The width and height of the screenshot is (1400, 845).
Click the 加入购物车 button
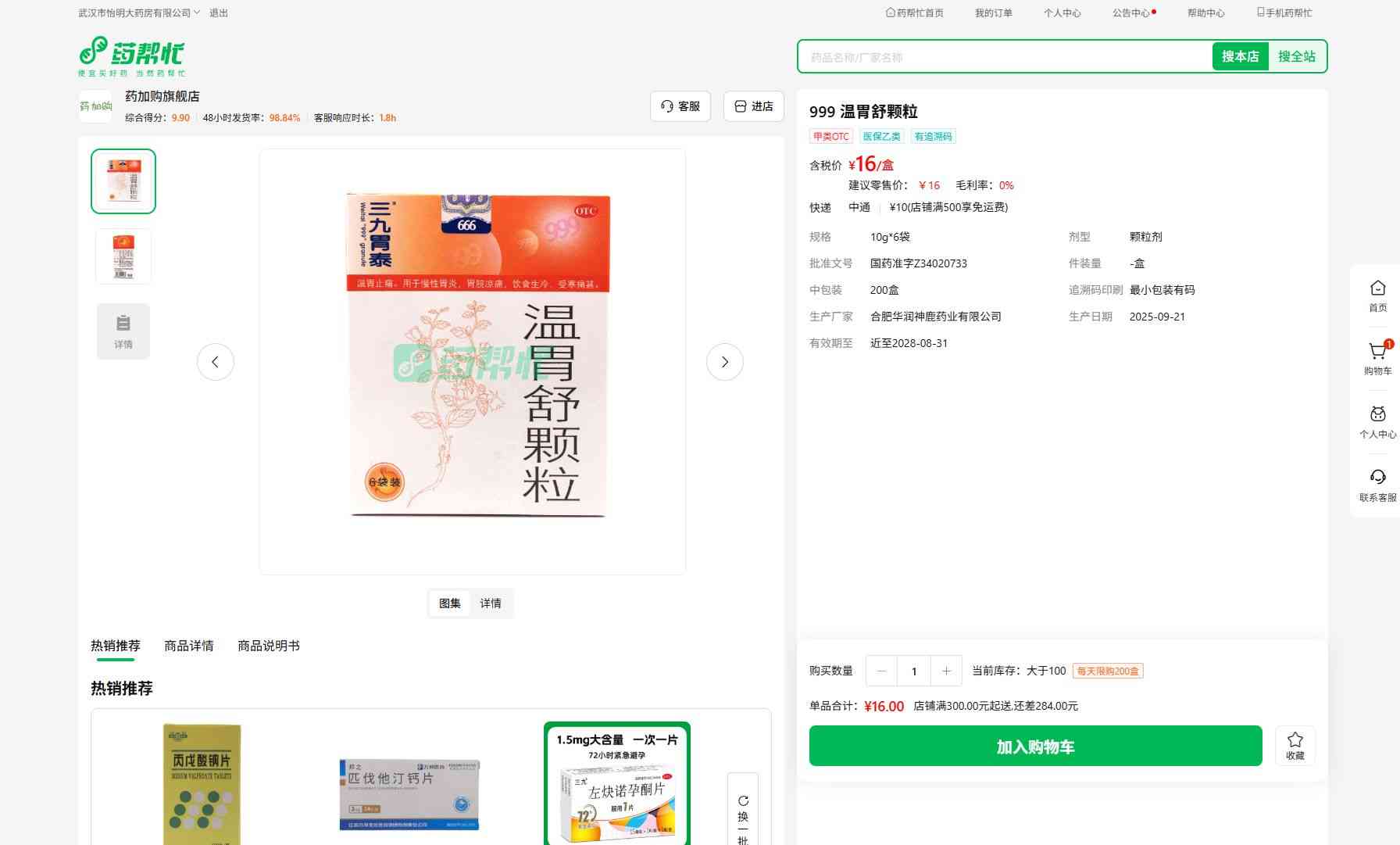click(1035, 746)
